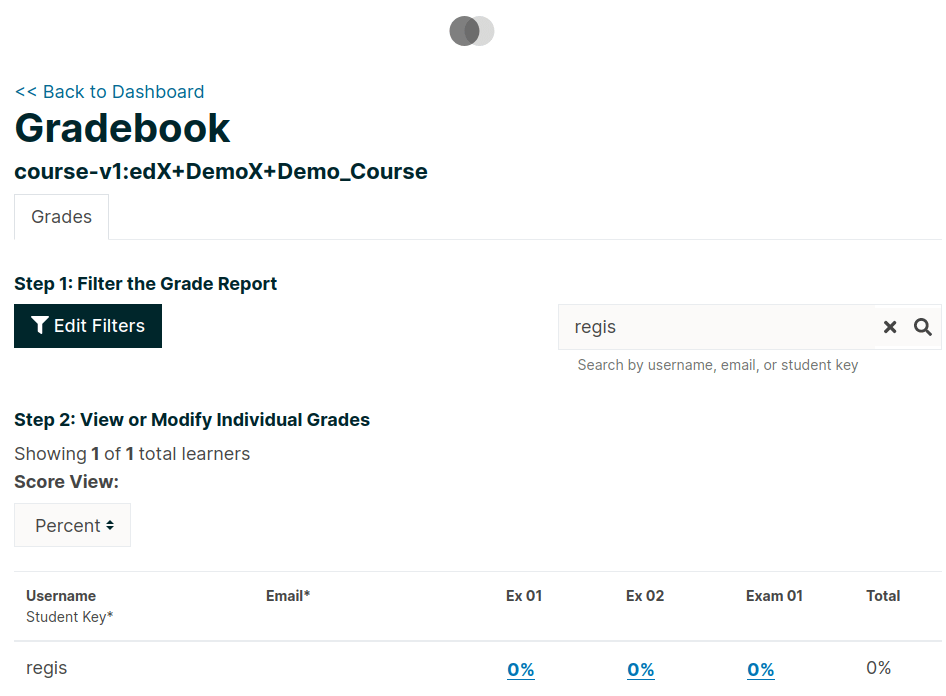Image resolution: width=946 pixels, height=696 pixels.
Task: Toggle the theme switch at the top
Action: coord(471,31)
